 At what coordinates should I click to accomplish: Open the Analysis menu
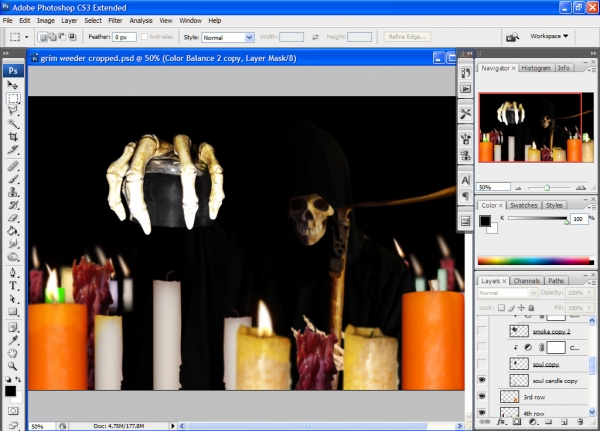pyautogui.click(x=141, y=21)
